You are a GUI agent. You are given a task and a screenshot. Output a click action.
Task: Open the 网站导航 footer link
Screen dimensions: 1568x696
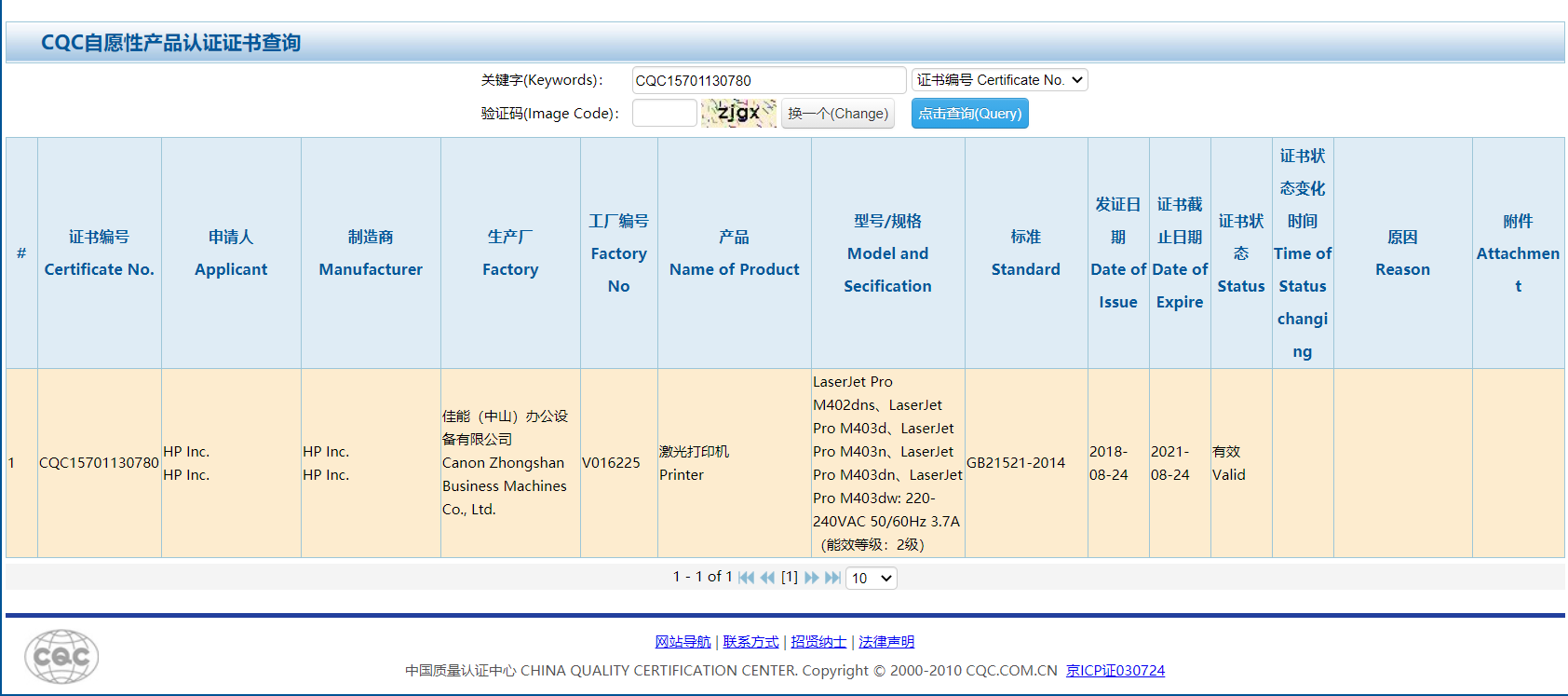[x=683, y=642]
